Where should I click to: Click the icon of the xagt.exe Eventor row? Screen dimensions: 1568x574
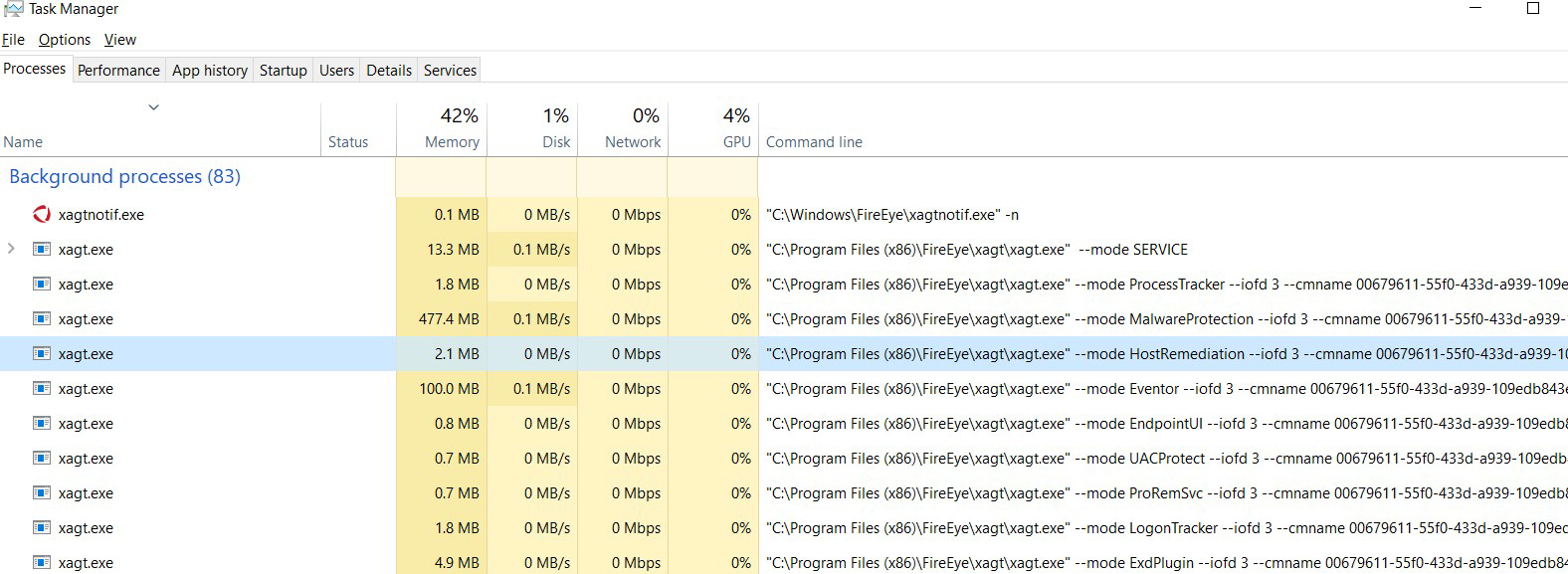tap(42, 388)
